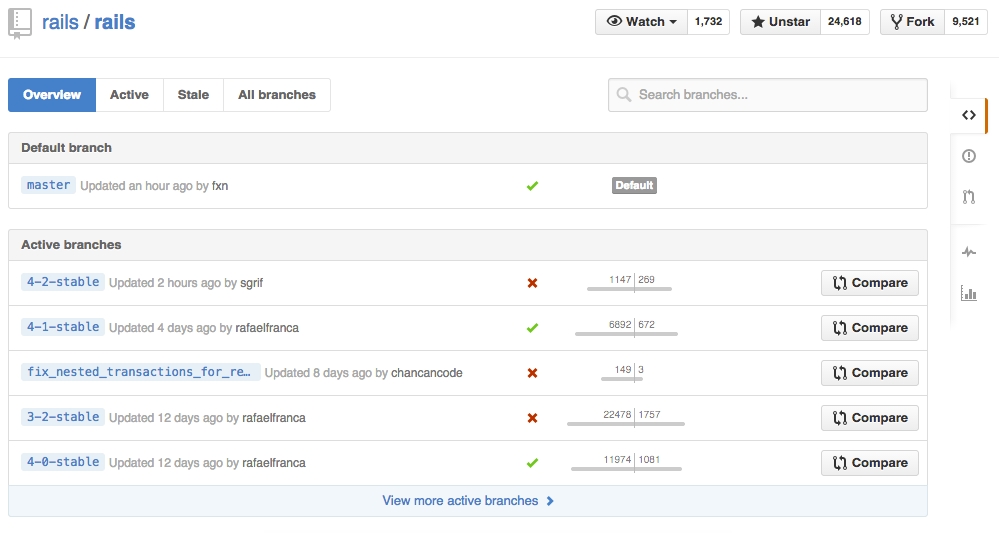This screenshot has width=999, height=533.
Task: Click the 4-0-stable ahead/behind bar
Action: (627, 463)
